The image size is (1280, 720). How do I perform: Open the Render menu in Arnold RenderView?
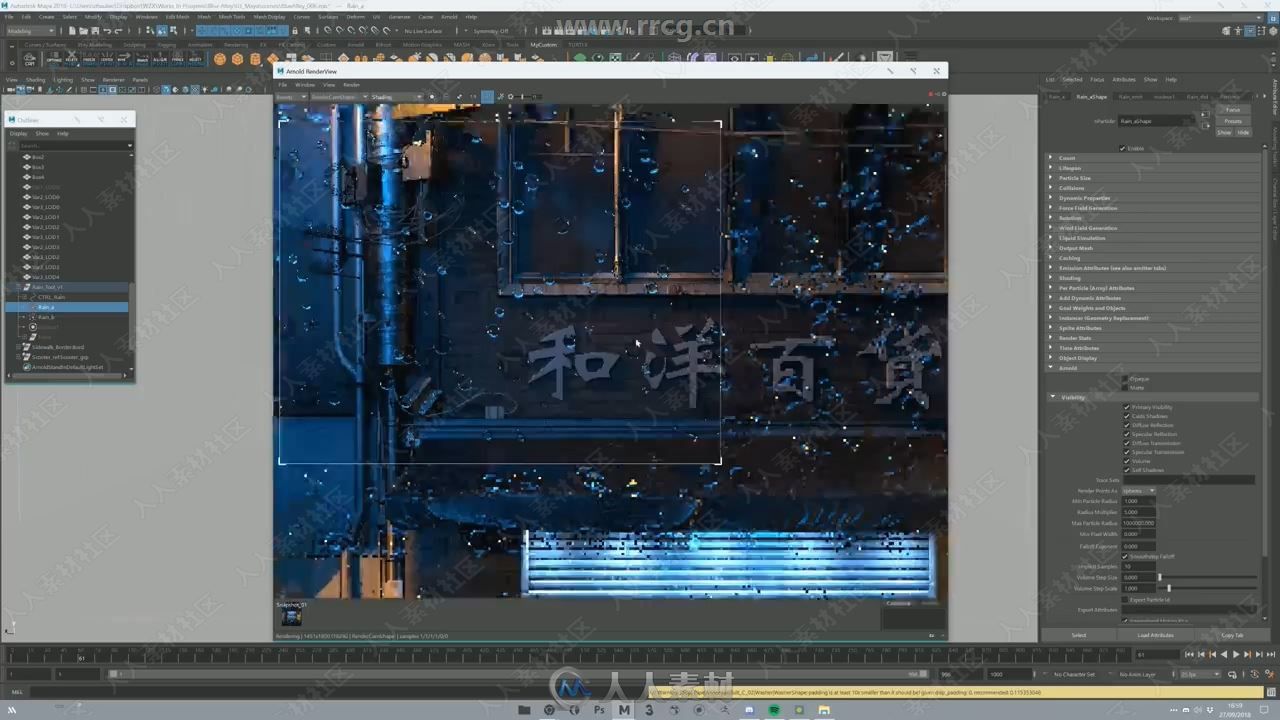point(351,84)
